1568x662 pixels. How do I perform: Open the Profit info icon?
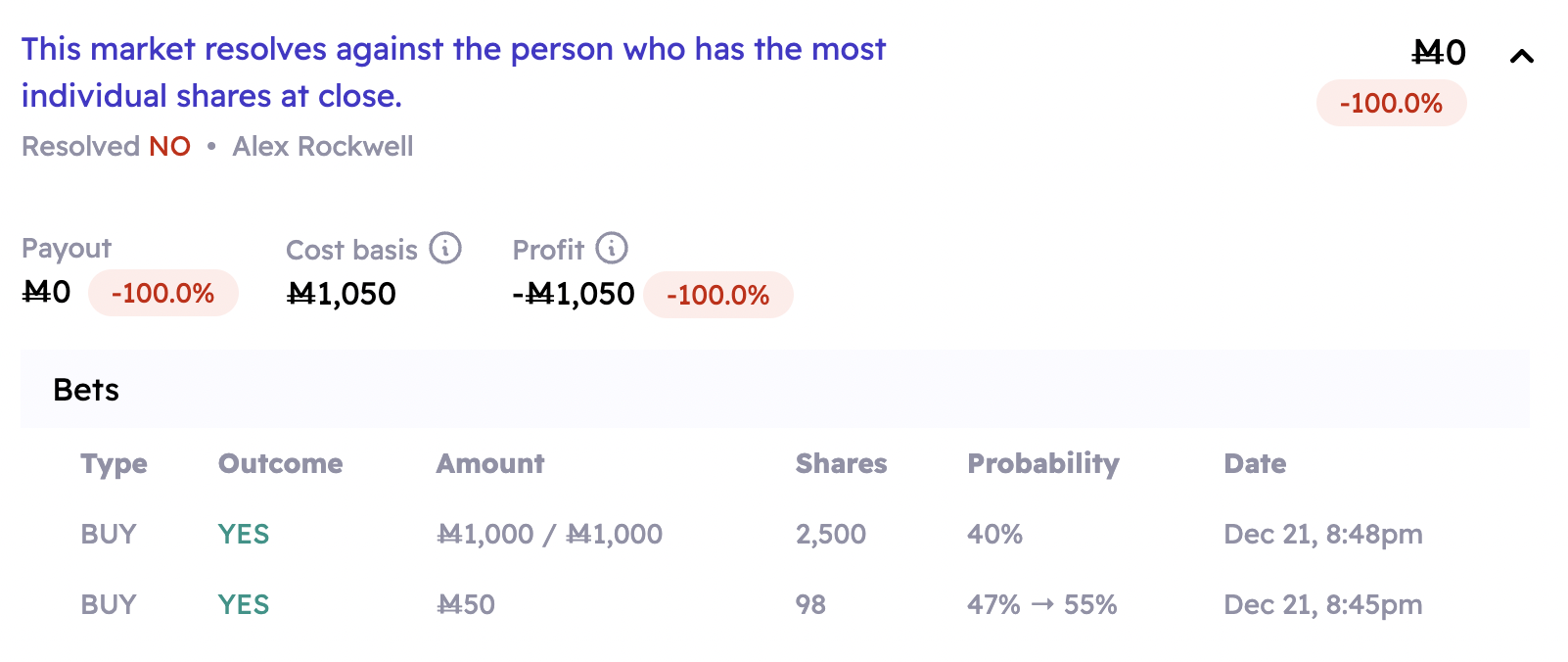(612, 249)
